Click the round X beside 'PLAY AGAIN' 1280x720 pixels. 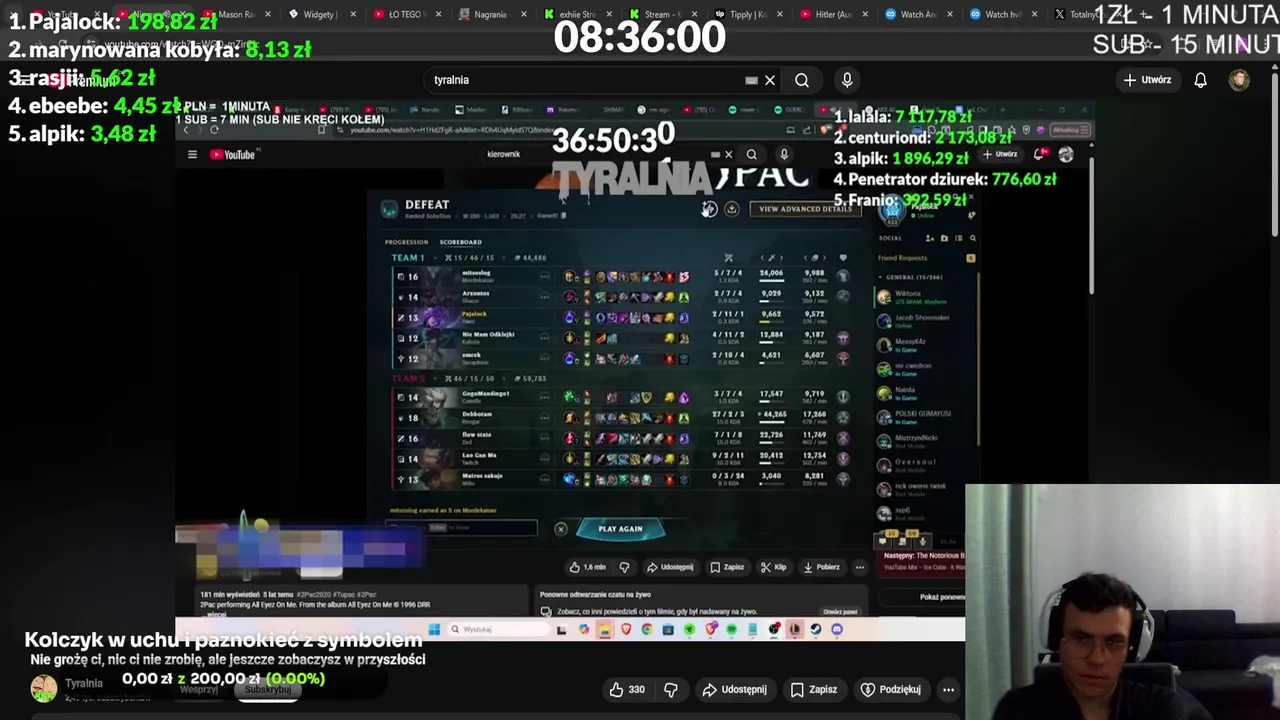point(561,529)
